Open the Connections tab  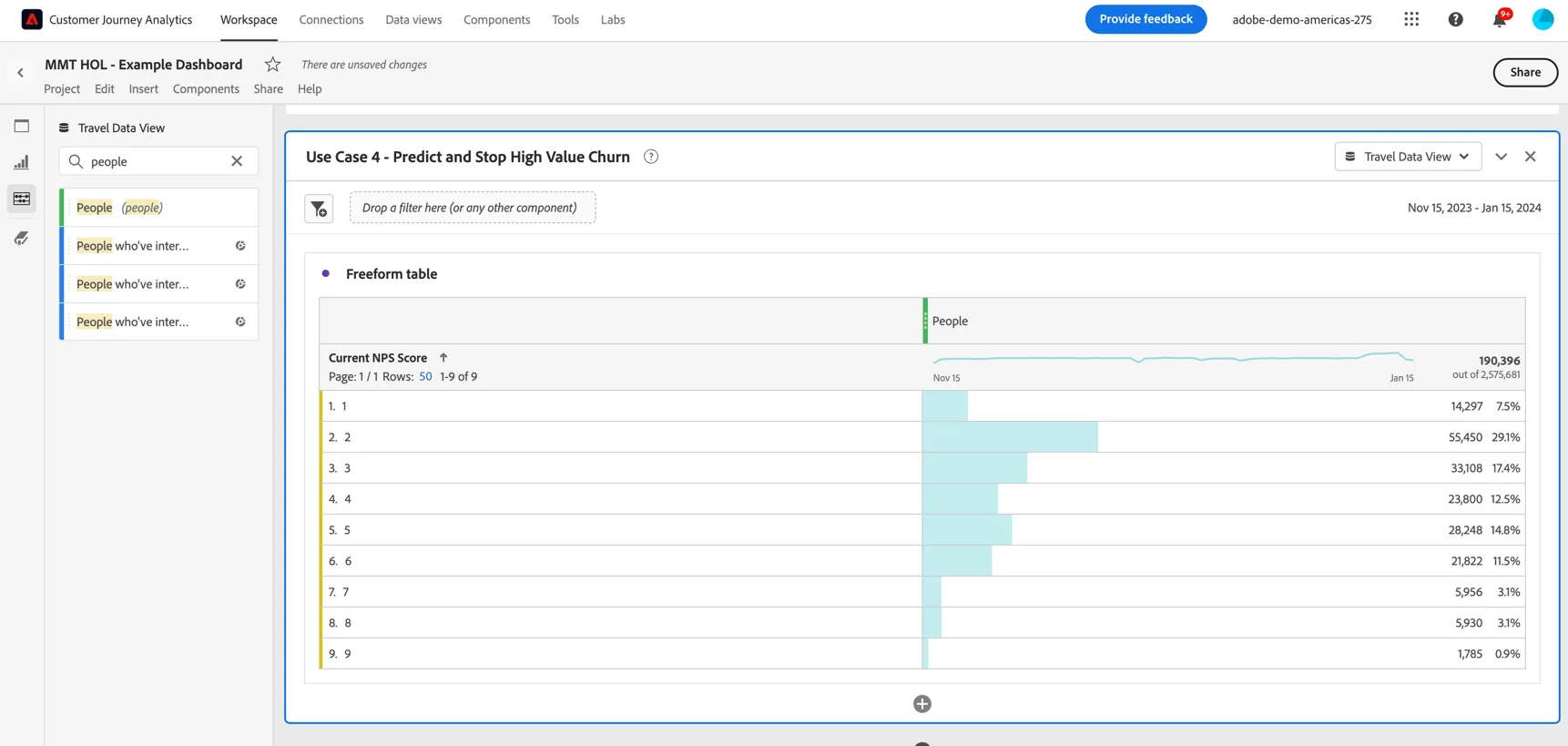[331, 20]
